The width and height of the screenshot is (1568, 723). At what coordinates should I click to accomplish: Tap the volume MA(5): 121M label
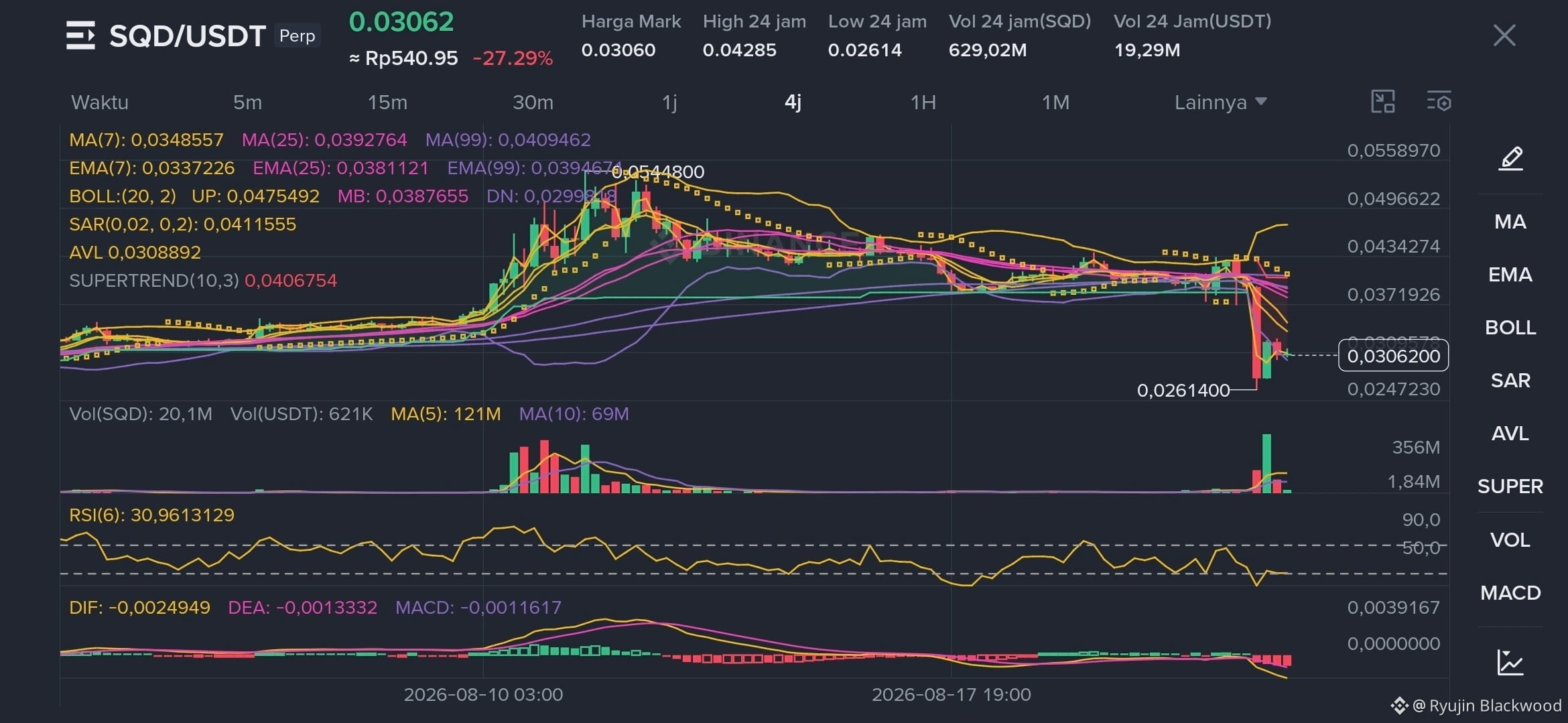446,414
